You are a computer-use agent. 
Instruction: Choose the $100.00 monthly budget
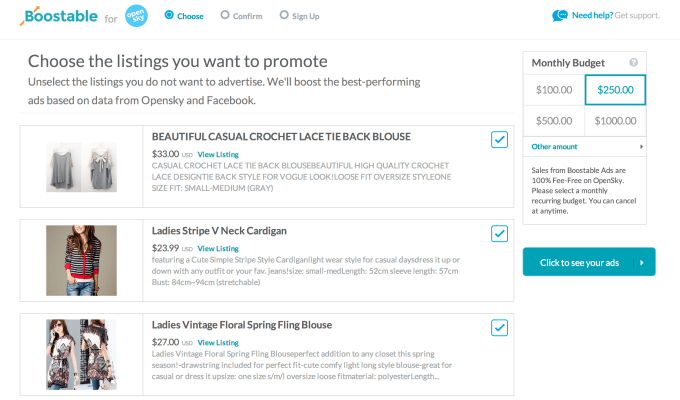[554, 90]
